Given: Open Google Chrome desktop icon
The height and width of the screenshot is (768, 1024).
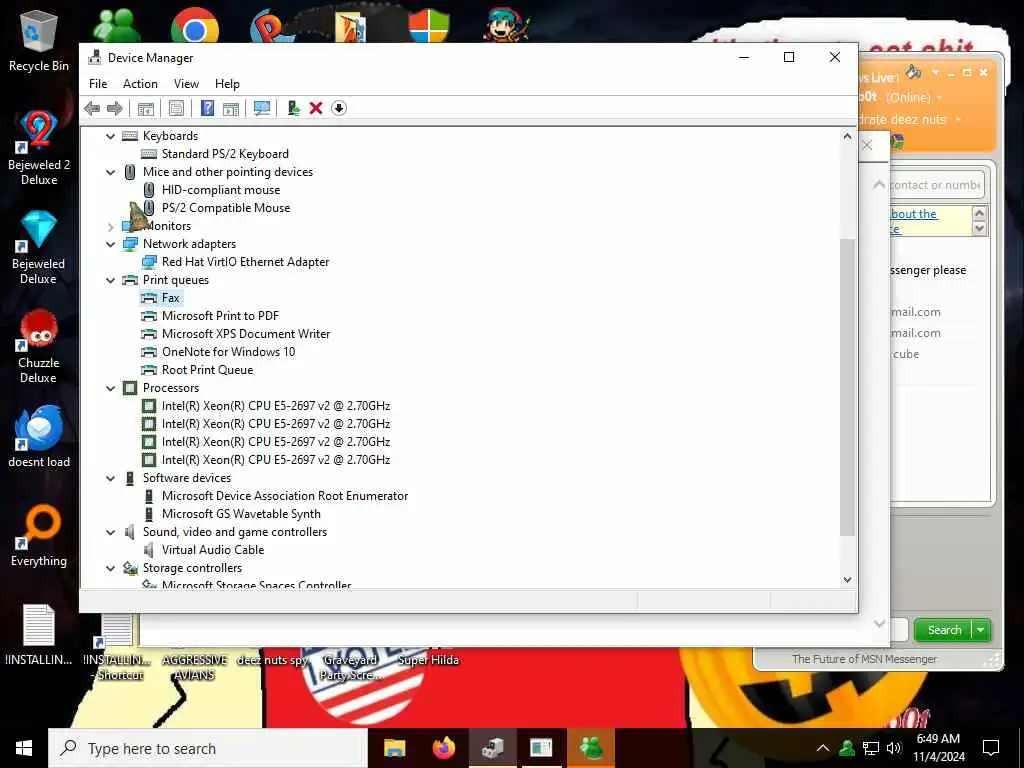Looking at the screenshot, I should (195, 27).
